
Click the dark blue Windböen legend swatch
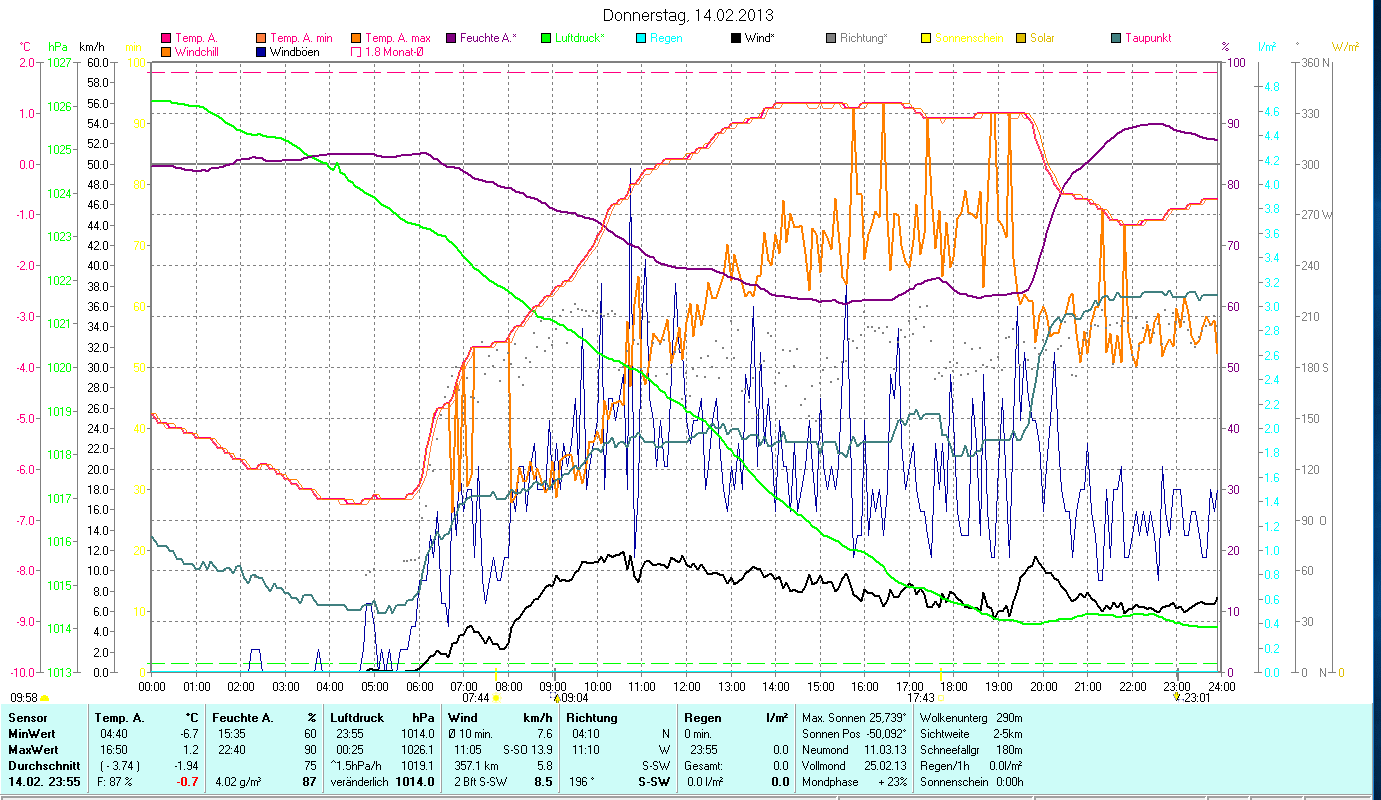262,51
